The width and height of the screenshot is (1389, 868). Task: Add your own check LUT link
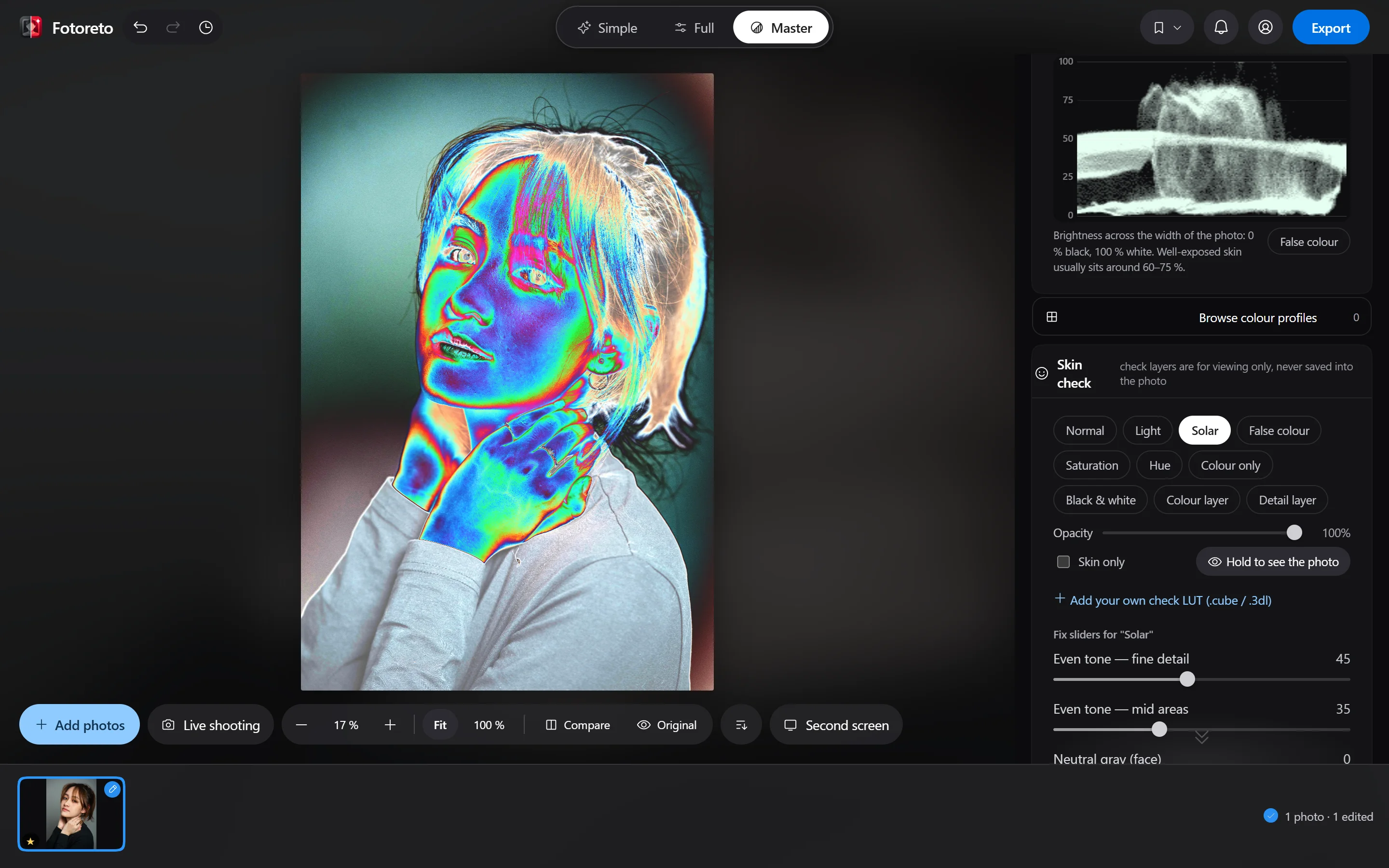click(1163, 600)
